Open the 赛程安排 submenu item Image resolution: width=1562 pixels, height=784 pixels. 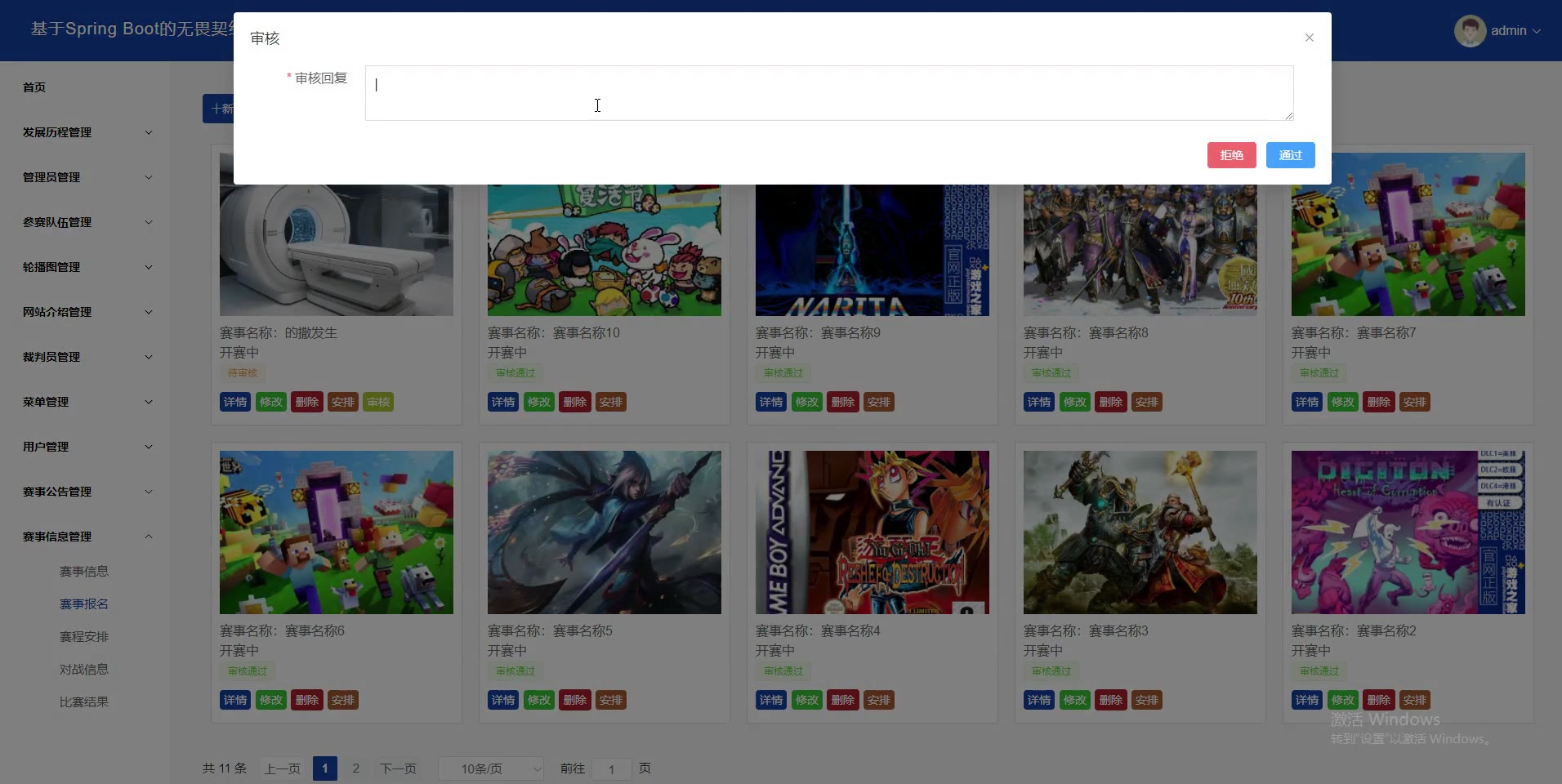(x=84, y=637)
